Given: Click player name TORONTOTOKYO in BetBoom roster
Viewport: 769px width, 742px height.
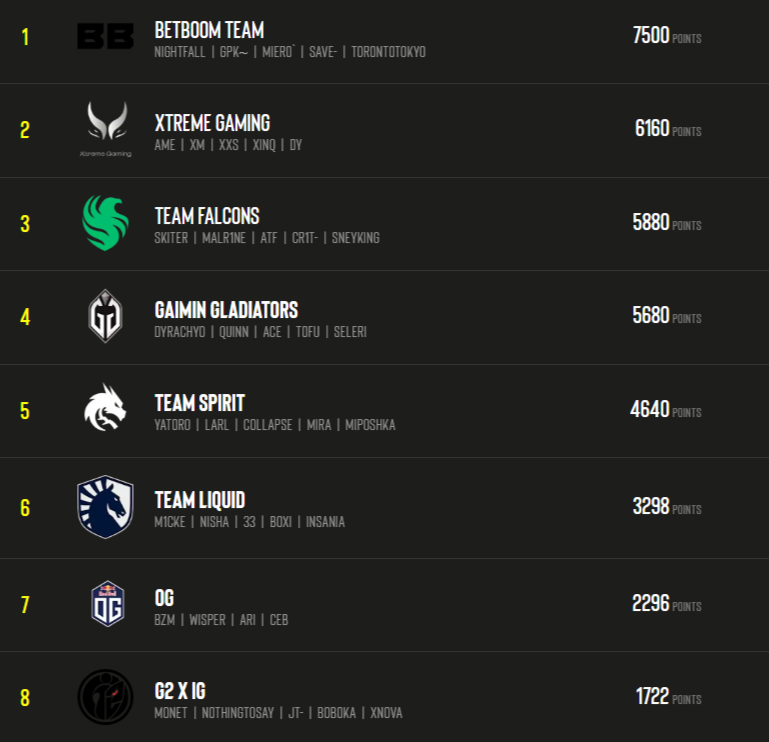Looking at the screenshot, I should point(388,52).
